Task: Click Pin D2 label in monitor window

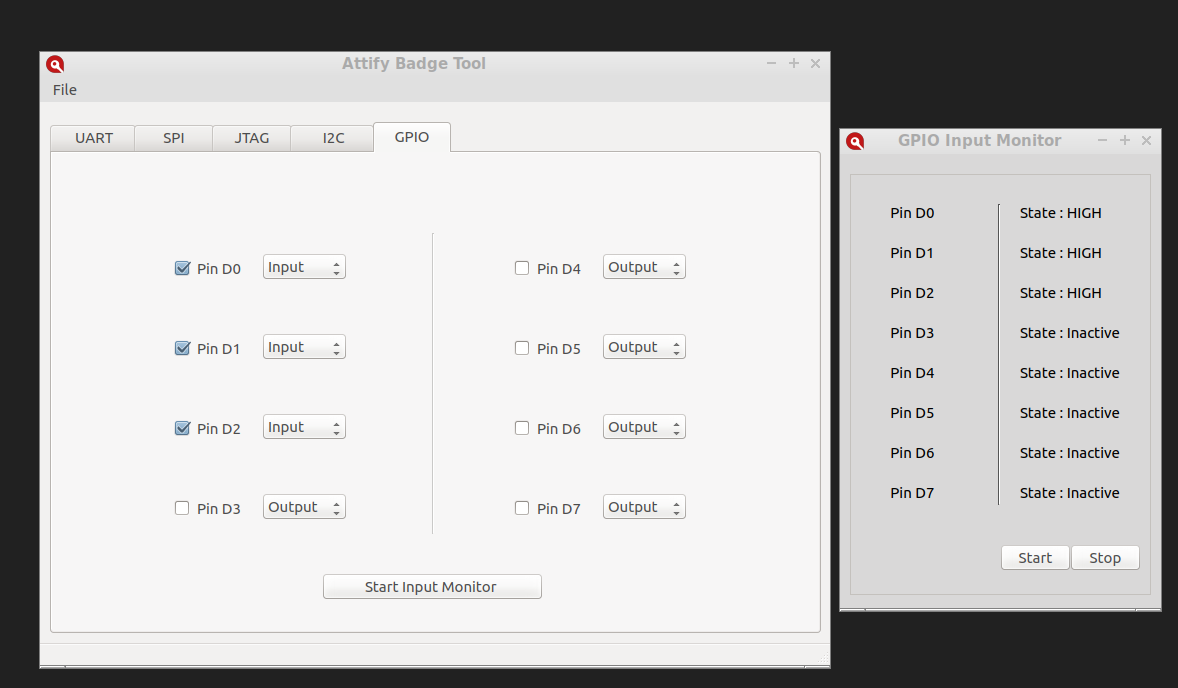Action: coord(912,293)
